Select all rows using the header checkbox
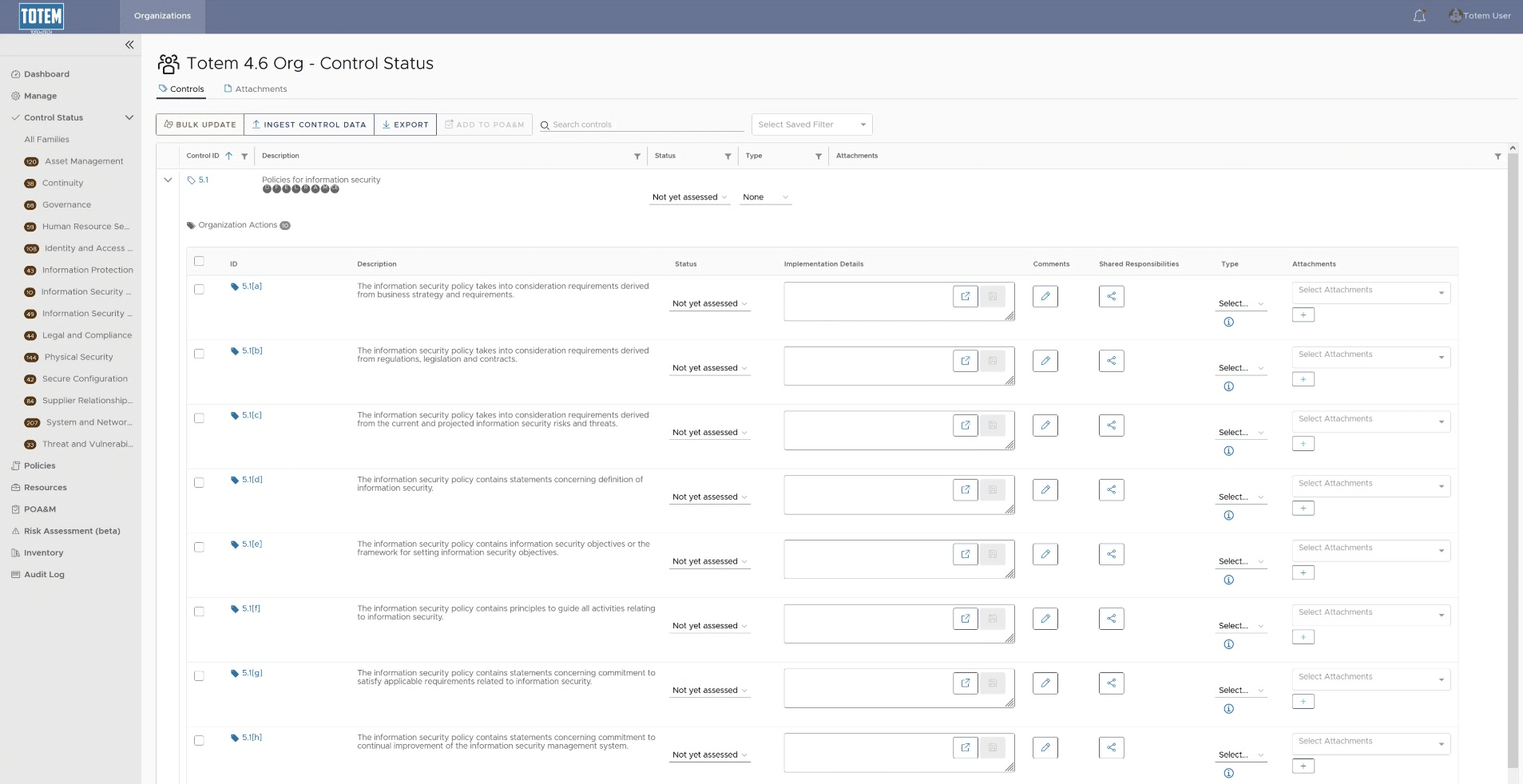Viewport: 1523px width, 784px height. [x=200, y=260]
